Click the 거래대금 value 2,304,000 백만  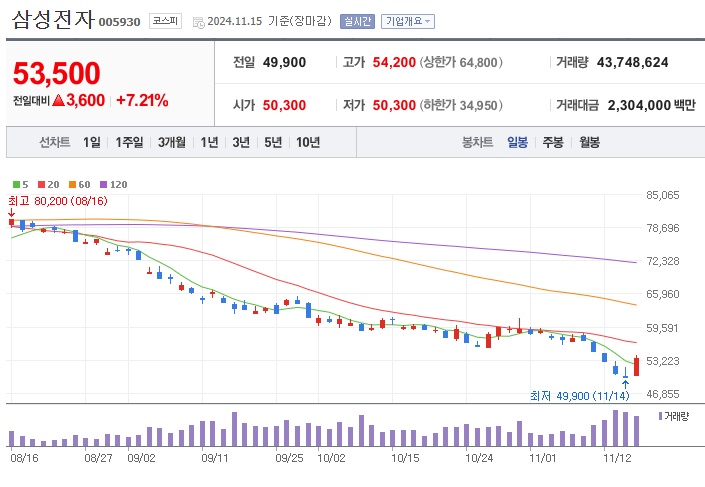(x=651, y=105)
